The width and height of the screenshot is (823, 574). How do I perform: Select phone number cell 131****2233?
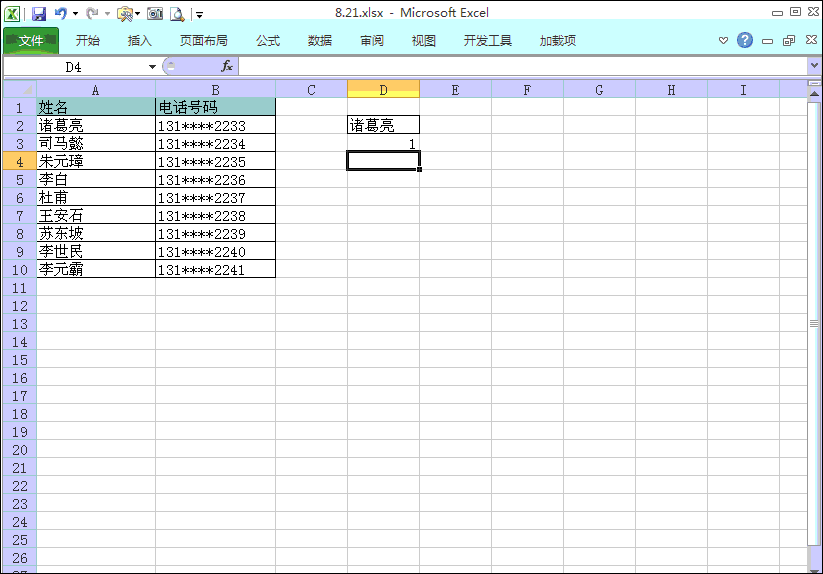(215, 125)
